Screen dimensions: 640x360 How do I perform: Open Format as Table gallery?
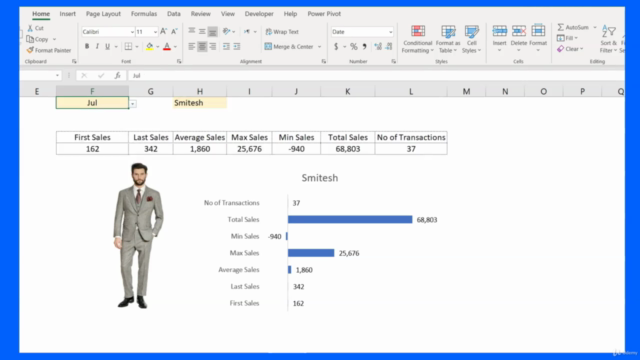point(448,39)
